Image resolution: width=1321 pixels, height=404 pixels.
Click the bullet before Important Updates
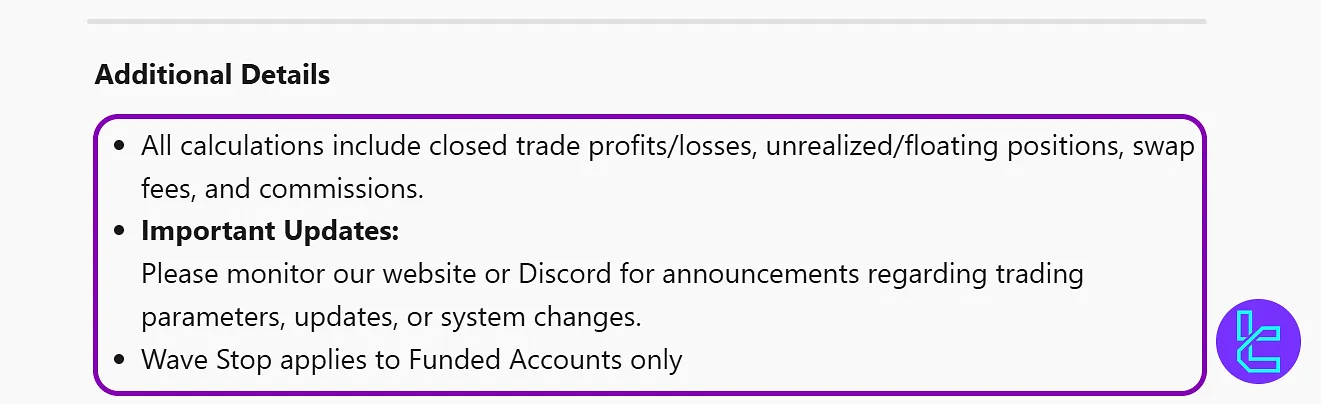121,232
